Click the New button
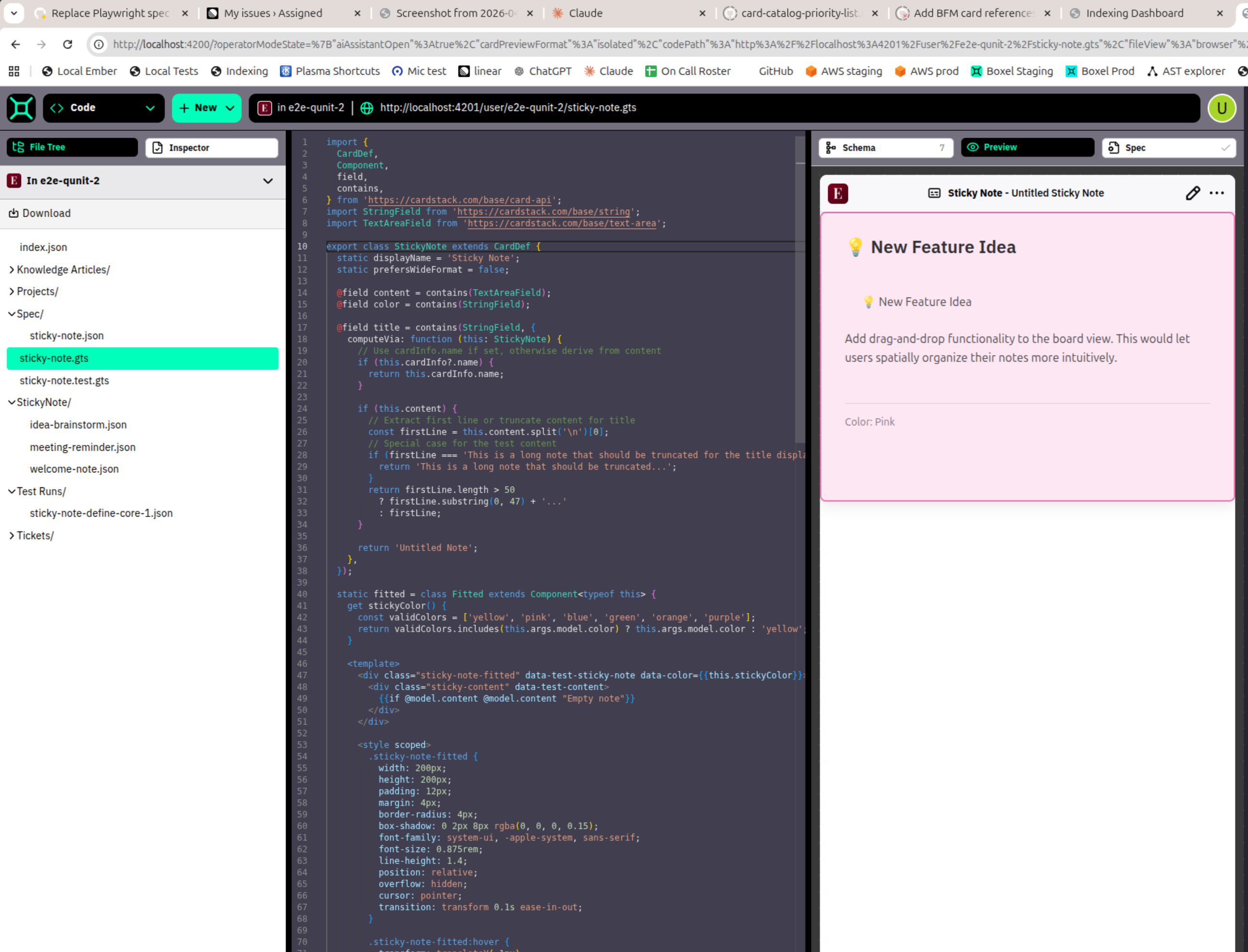This screenshot has height=952, width=1248. tap(206, 108)
